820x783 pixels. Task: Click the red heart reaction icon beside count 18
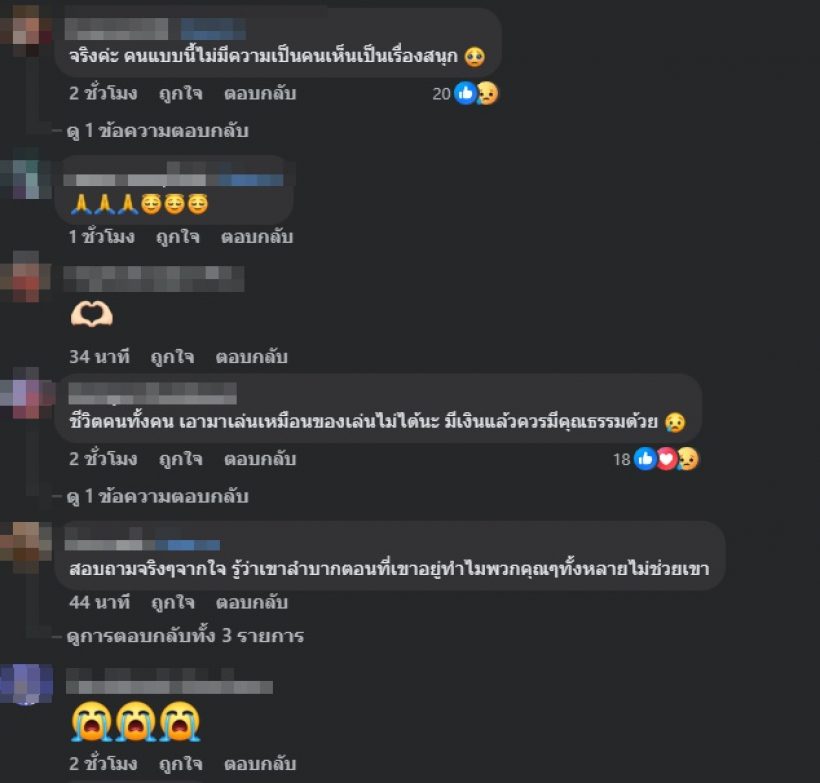[x=666, y=459]
